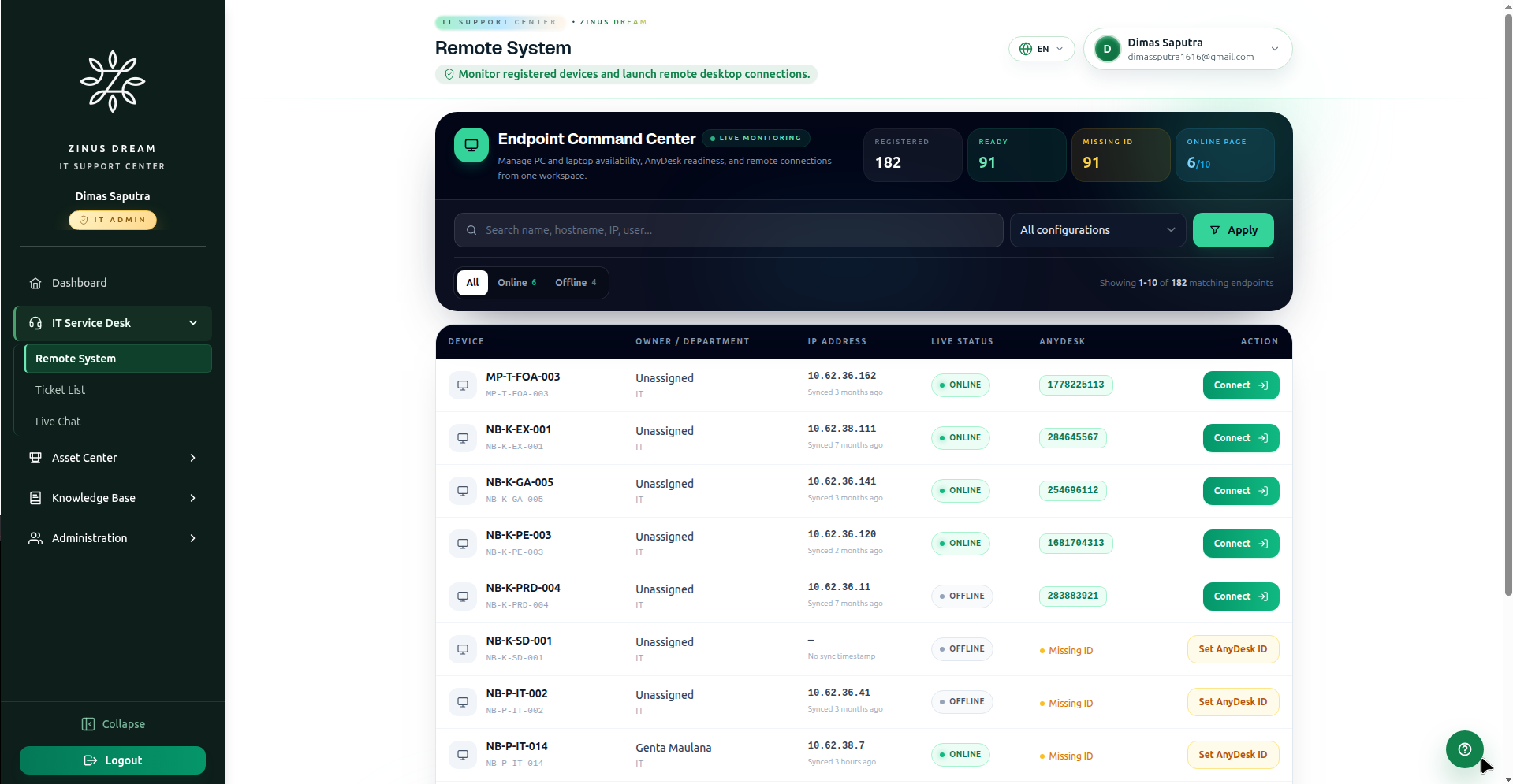Open the All configurations dropdown
This screenshot has width=1513, height=784.
[1097, 230]
